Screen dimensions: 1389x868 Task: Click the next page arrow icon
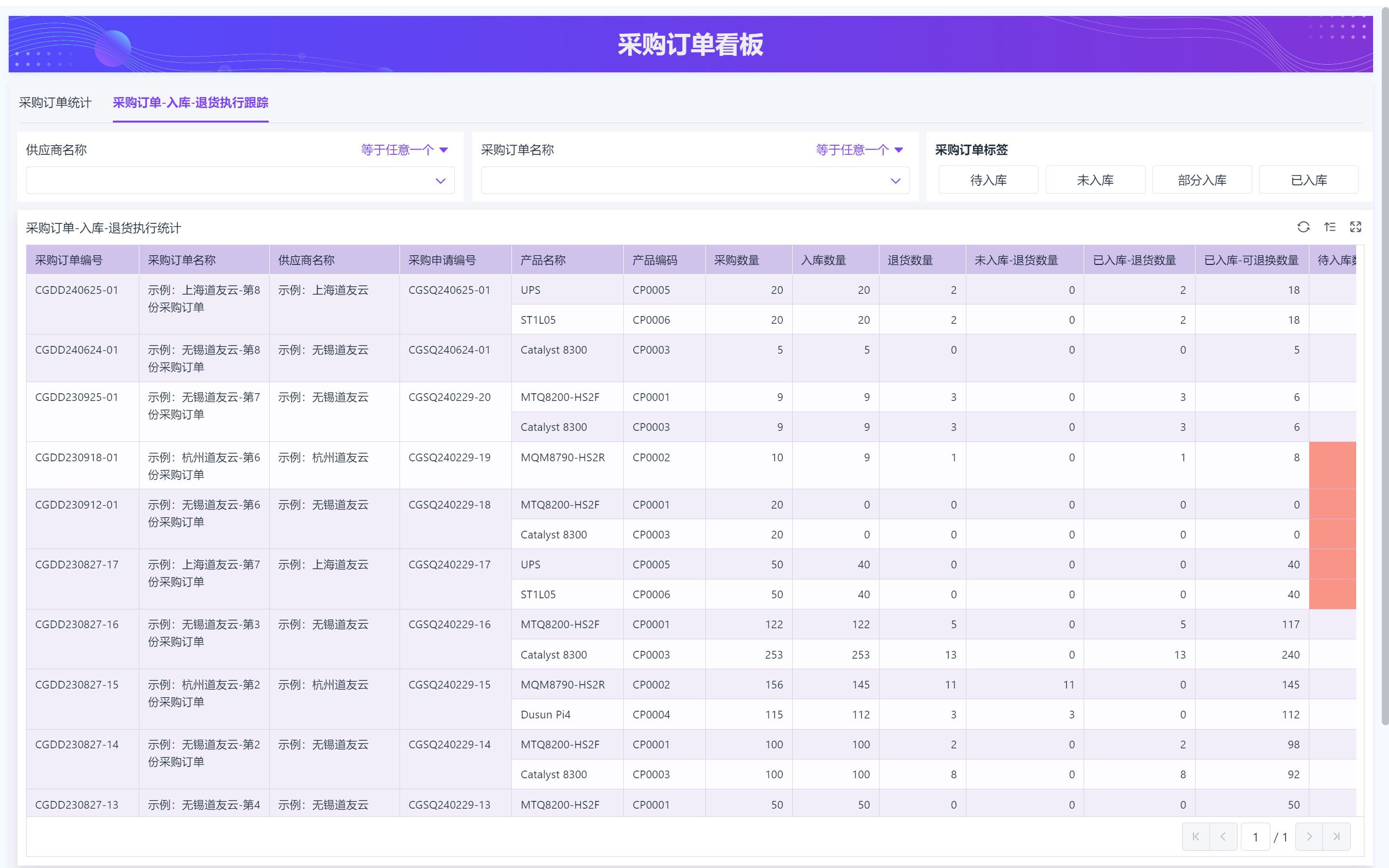tap(1308, 837)
